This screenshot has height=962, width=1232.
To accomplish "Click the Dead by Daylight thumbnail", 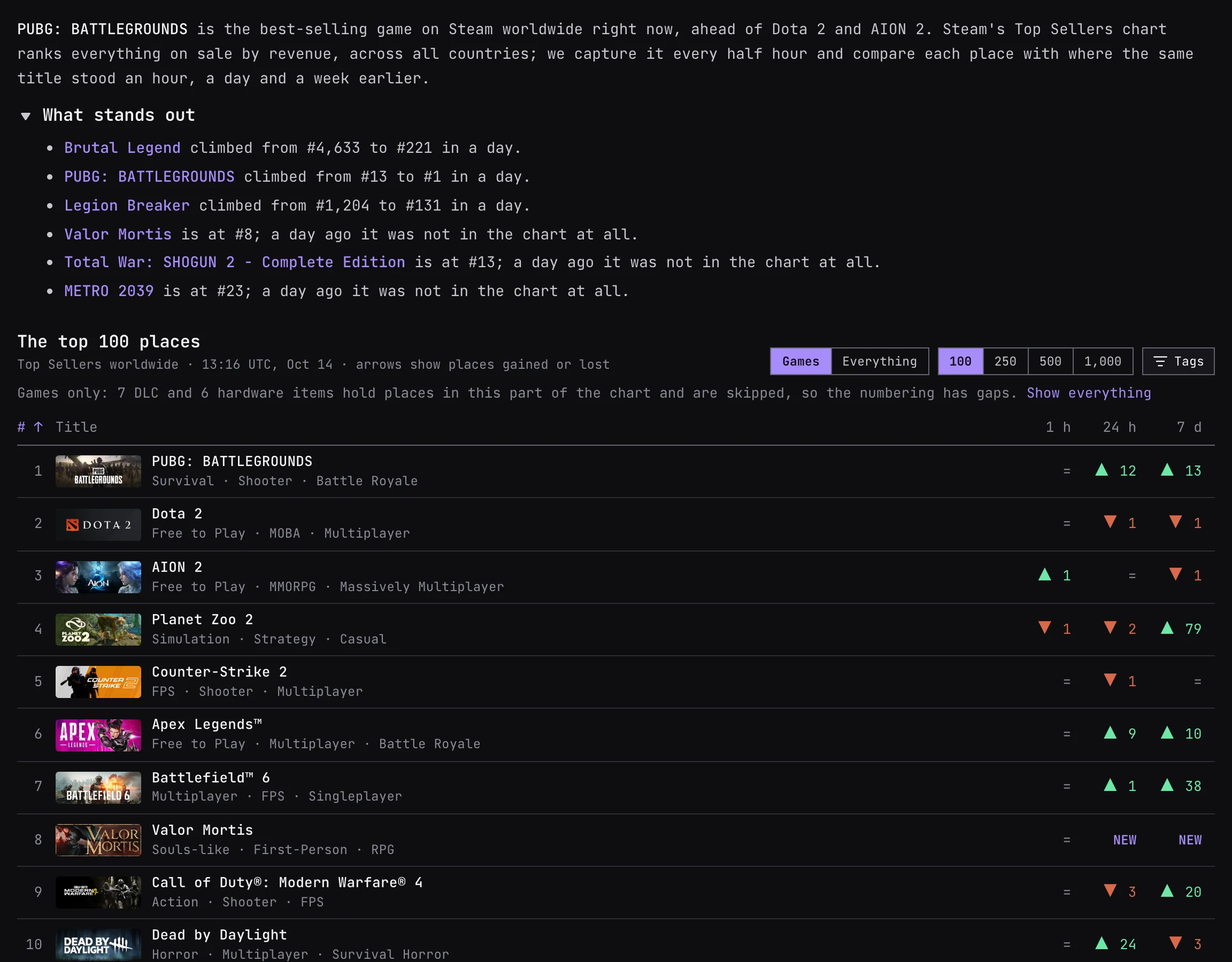I will tap(98, 945).
